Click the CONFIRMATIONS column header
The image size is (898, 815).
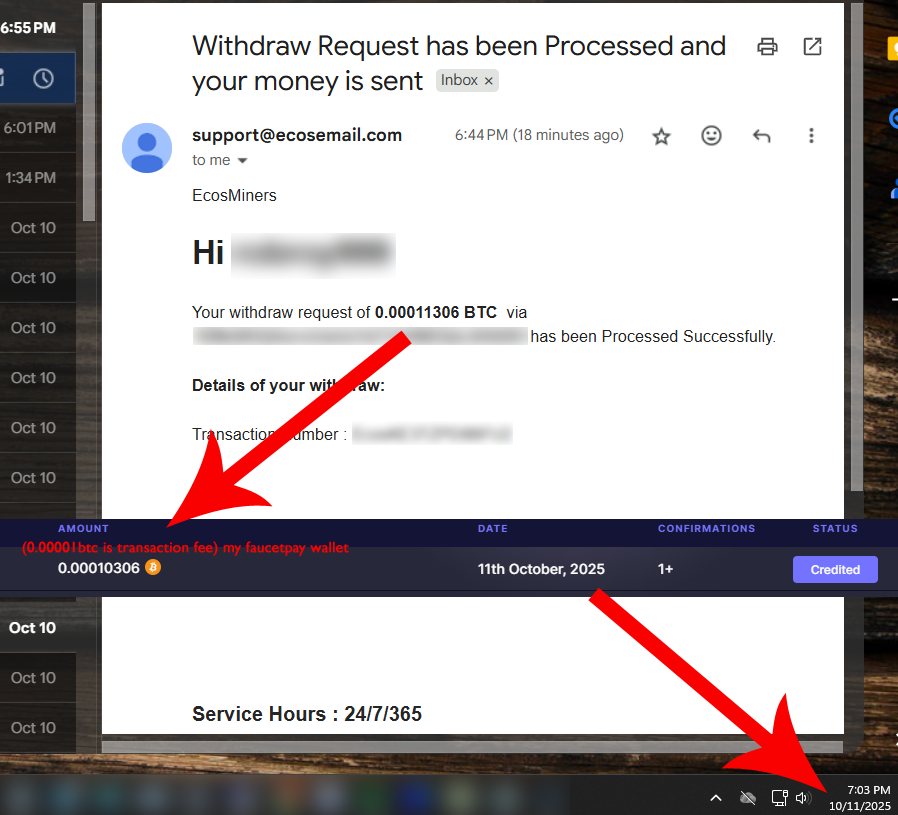click(x=706, y=529)
